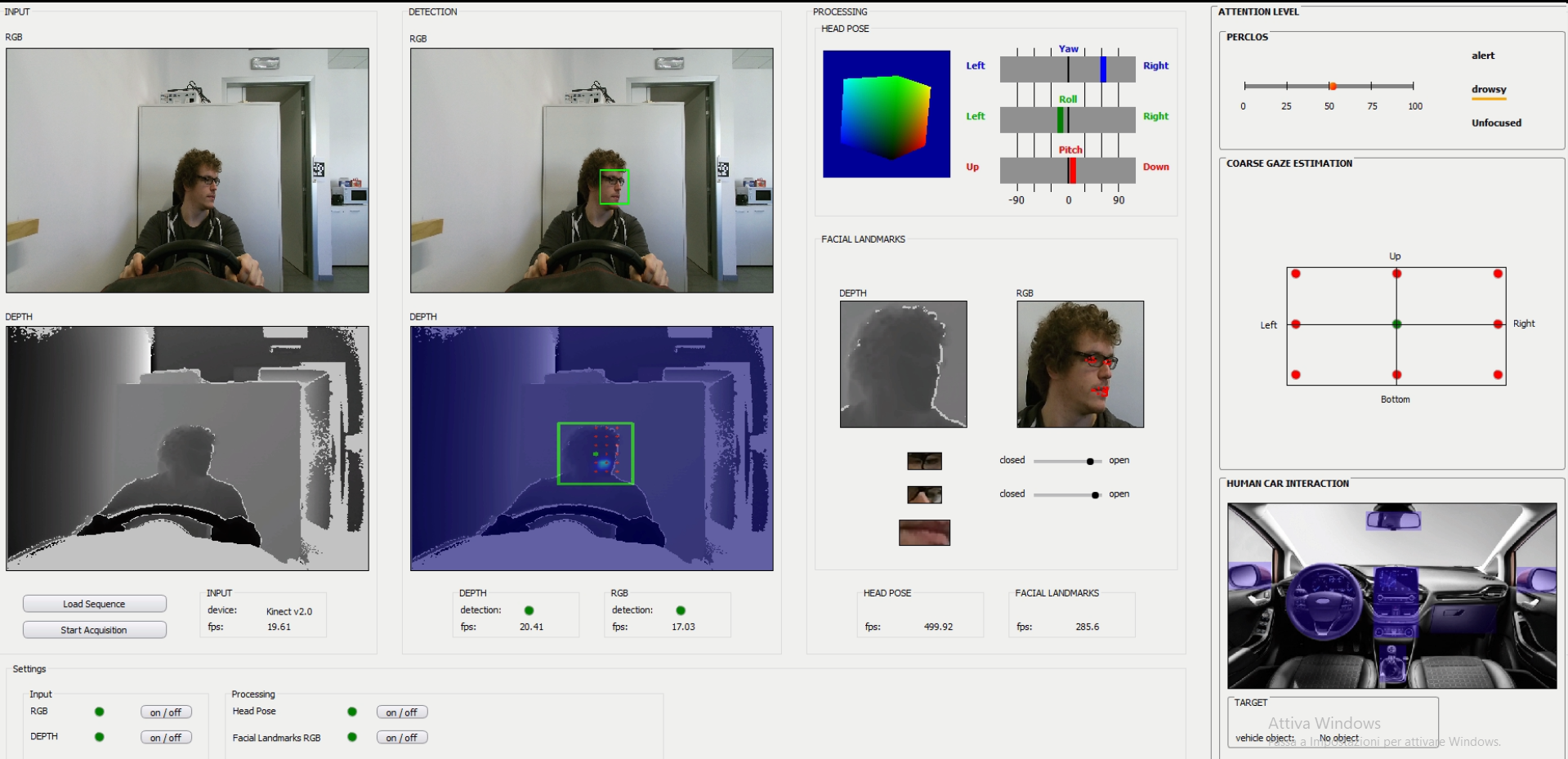Switch Head Pose processing on/off

401,712
